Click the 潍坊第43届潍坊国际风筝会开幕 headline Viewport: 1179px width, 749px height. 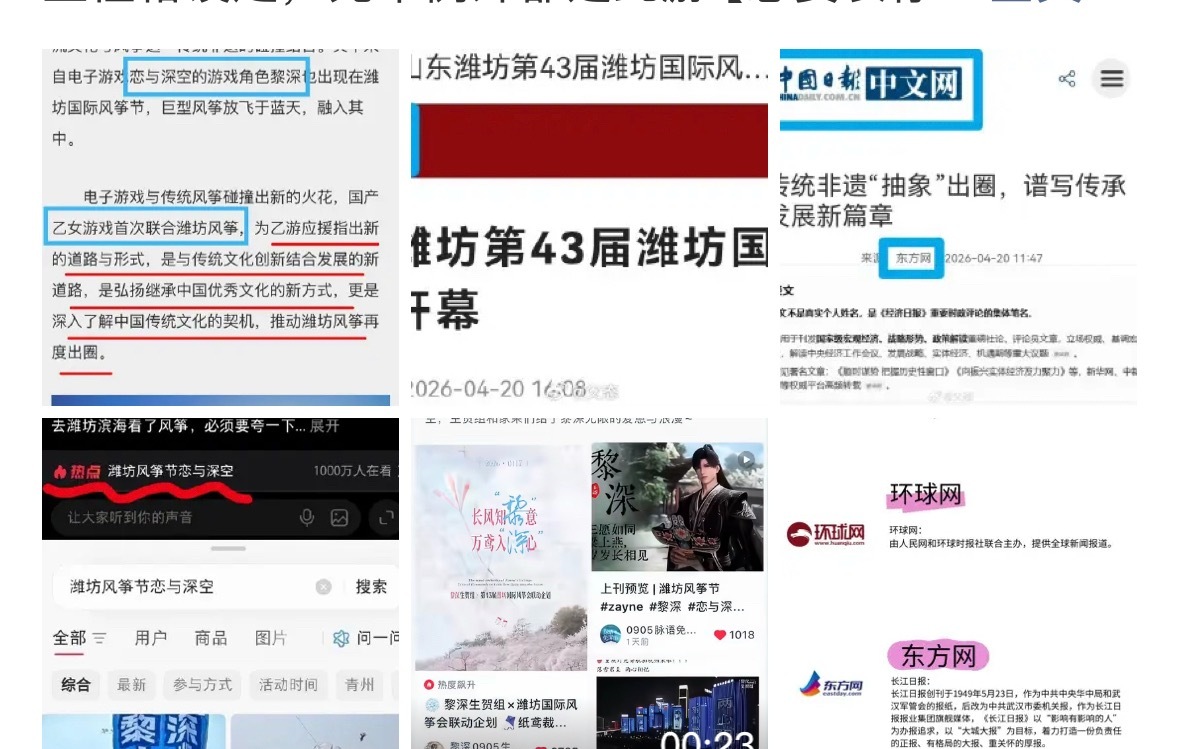pyautogui.click(x=590, y=278)
